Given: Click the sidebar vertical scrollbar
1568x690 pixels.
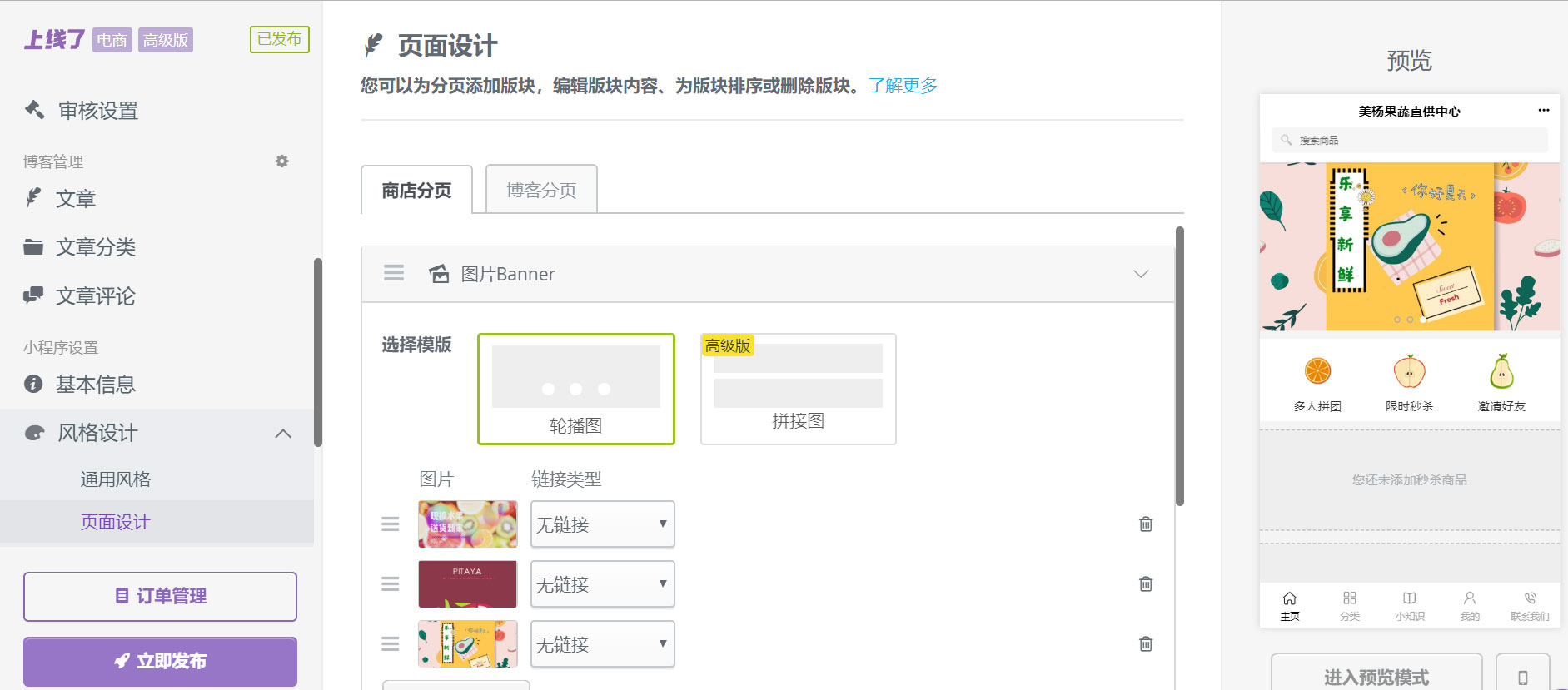Looking at the screenshot, I should pos(317,353).
